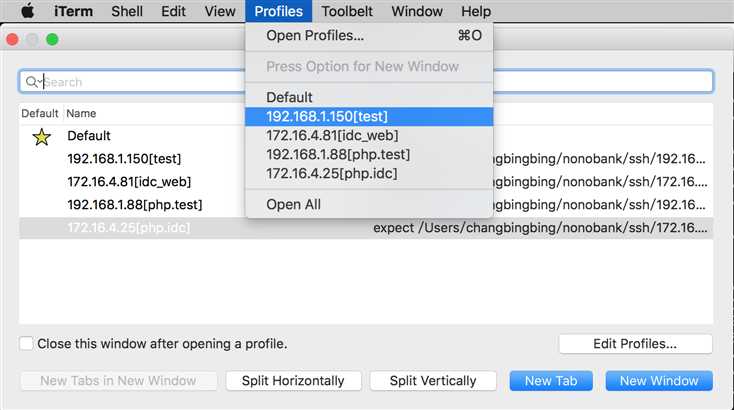
Task: Click the New Tab button
Action: (551, 381)
